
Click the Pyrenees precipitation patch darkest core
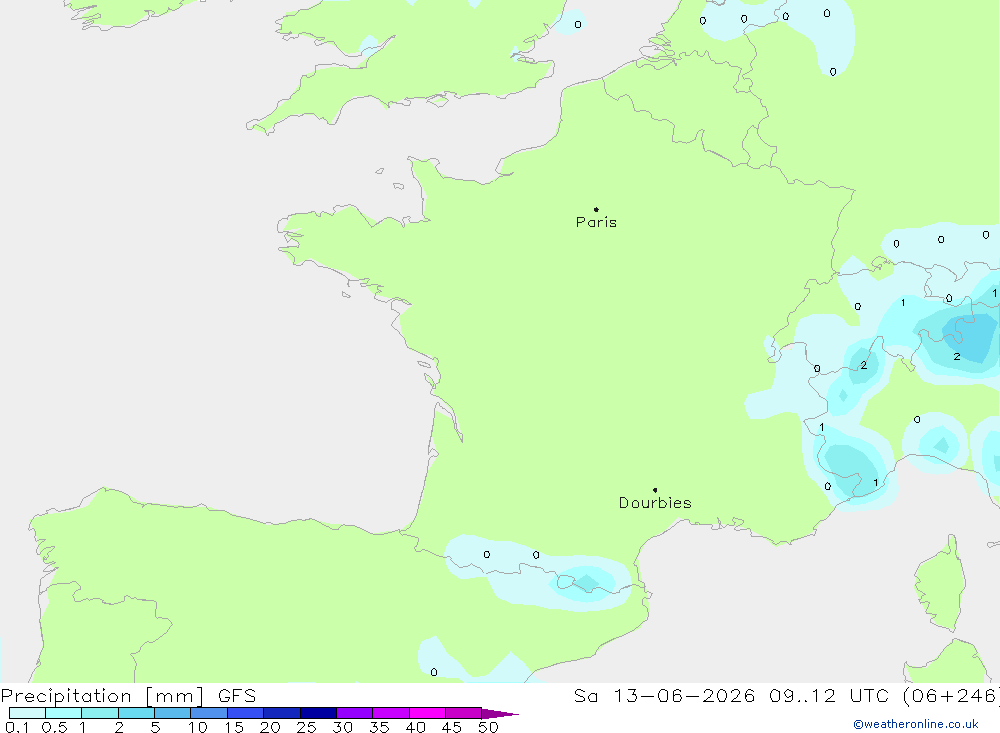coord(587,582)
